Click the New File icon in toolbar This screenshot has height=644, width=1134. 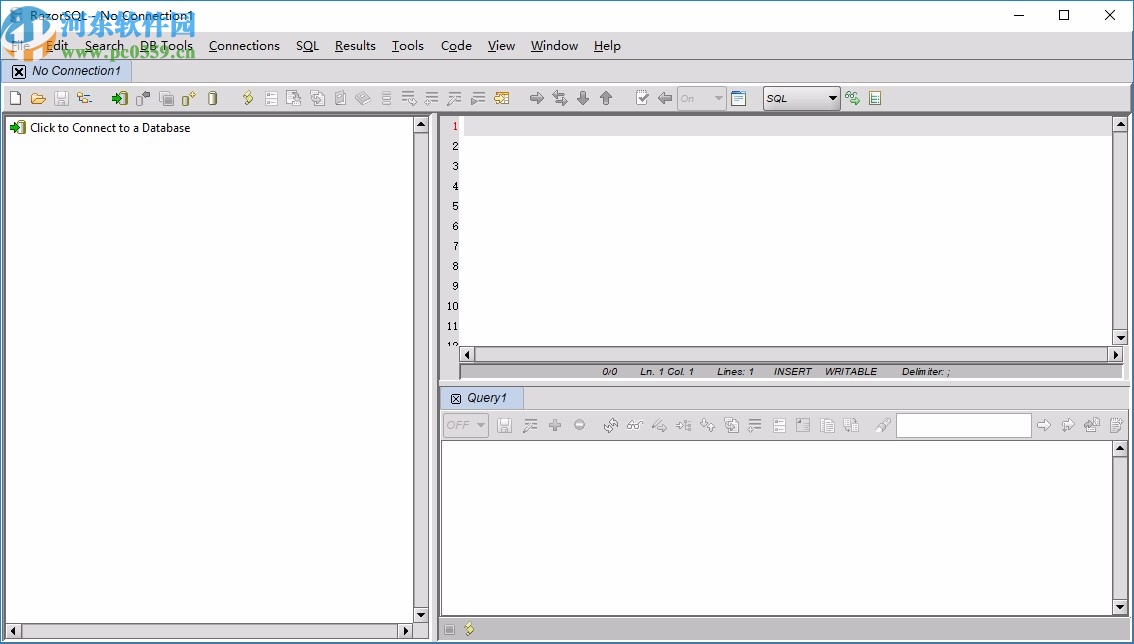tap(15, 98)
